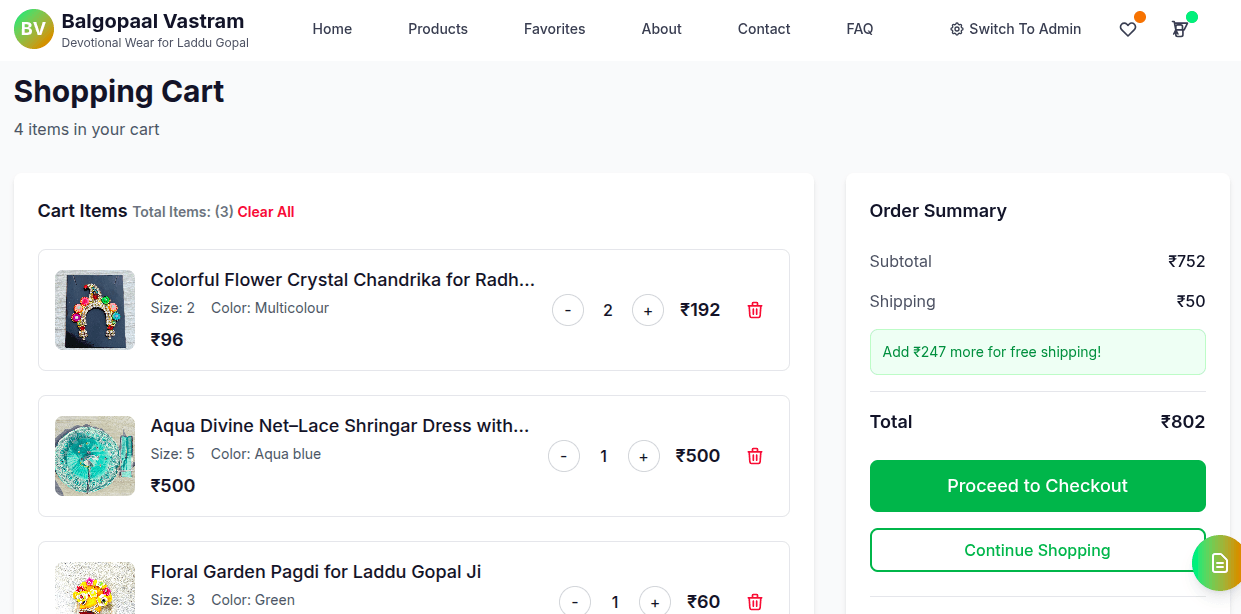Clear All cart items

(266, 212)
